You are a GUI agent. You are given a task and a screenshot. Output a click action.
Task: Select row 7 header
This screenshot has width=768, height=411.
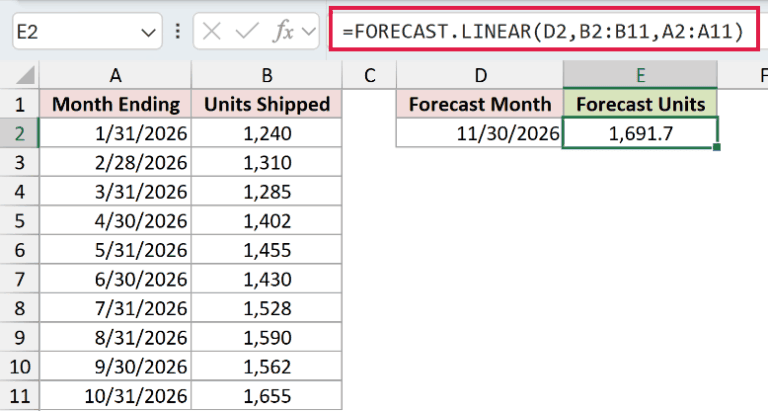click(x=20, y=279)
